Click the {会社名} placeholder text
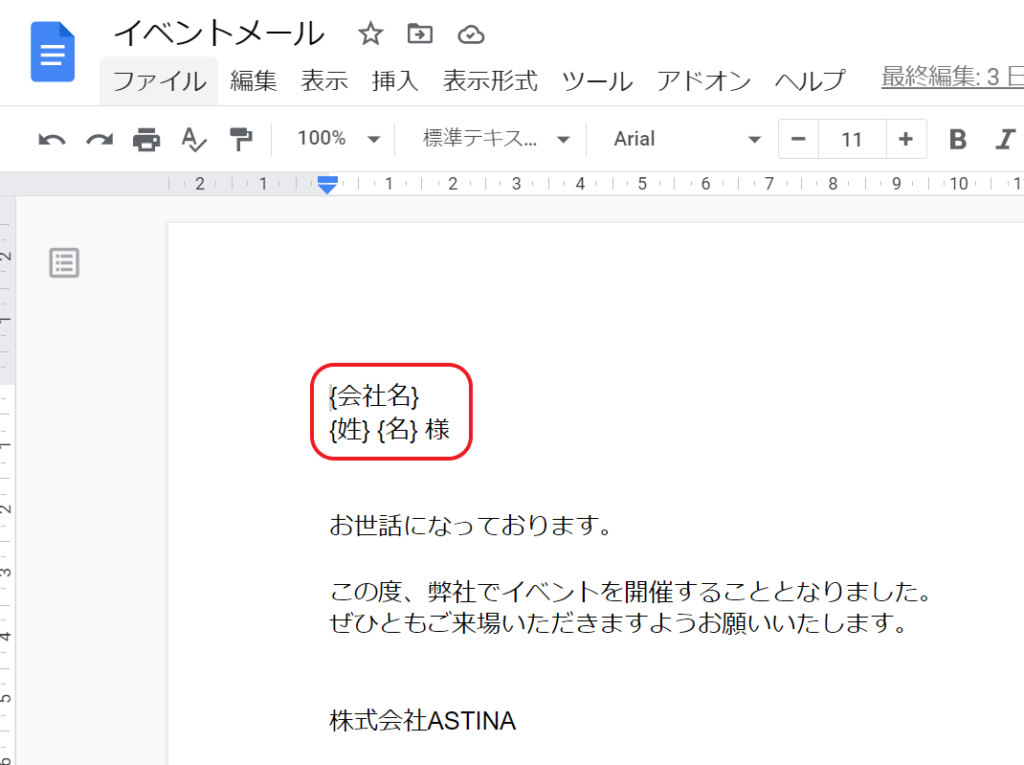The width and height of the screenshot is (1024, 765). pos(374,396)
